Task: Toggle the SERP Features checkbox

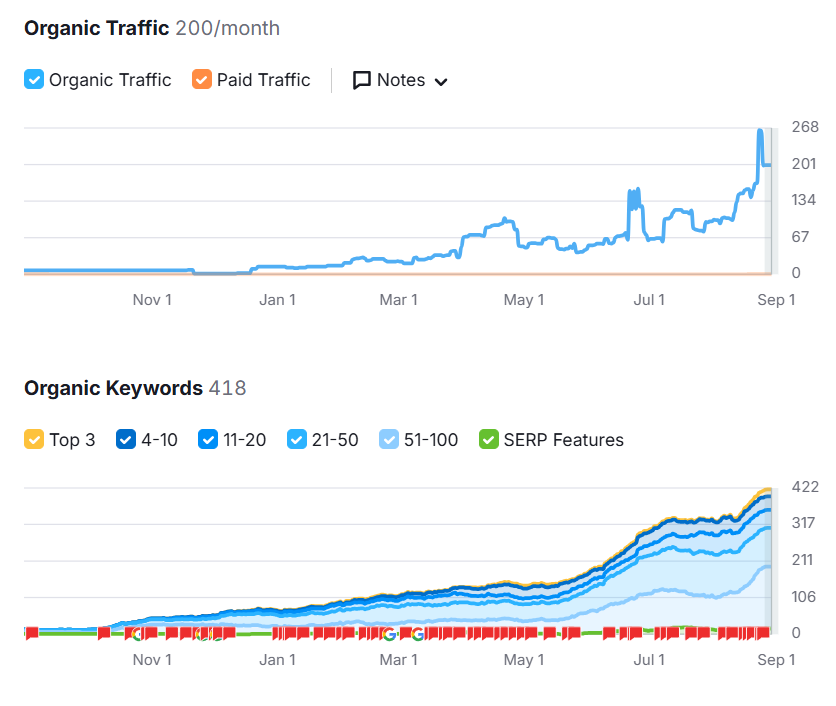Action: (489, 440)
